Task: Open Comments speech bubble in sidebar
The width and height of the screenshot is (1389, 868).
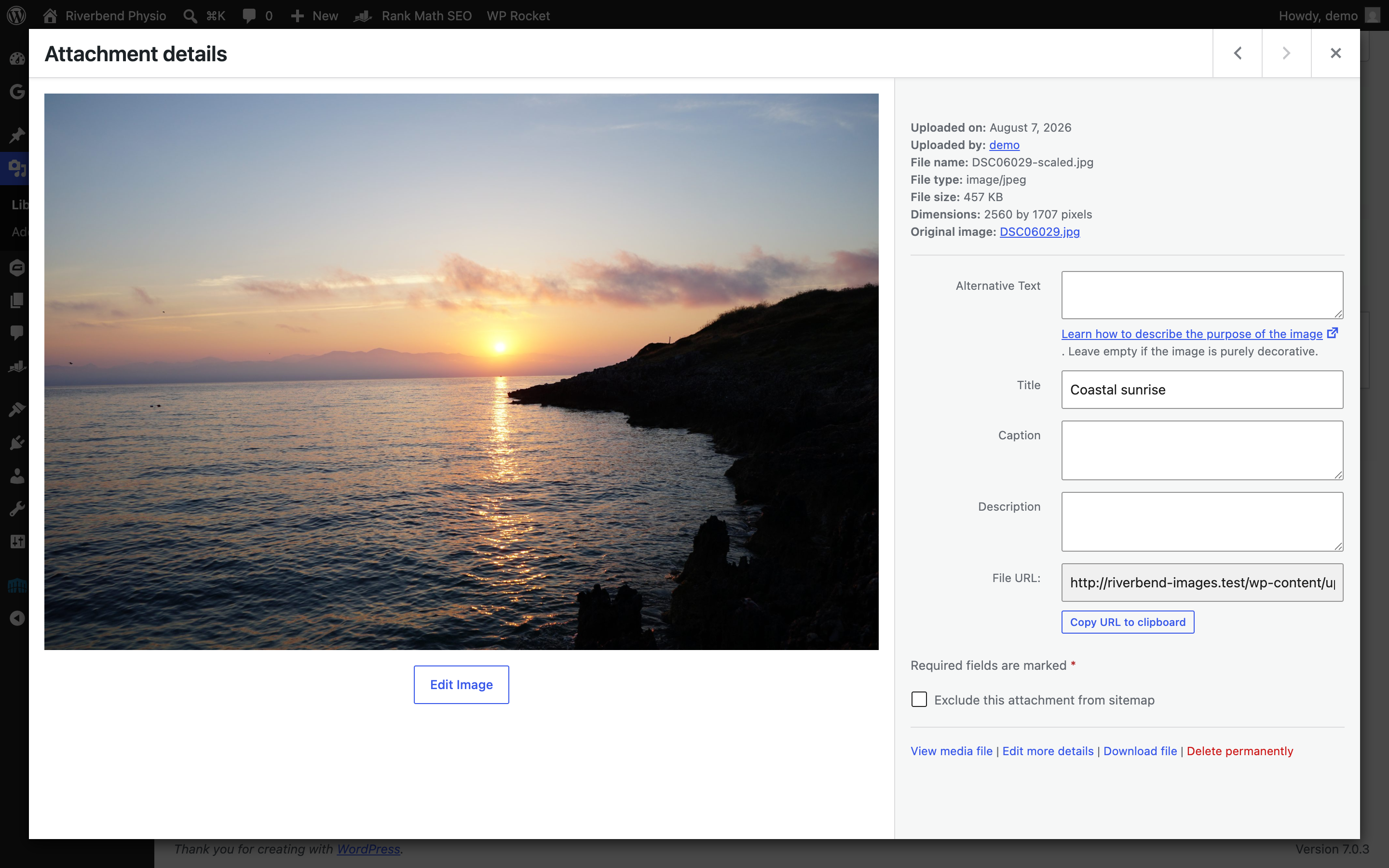Action: [17, 332]
